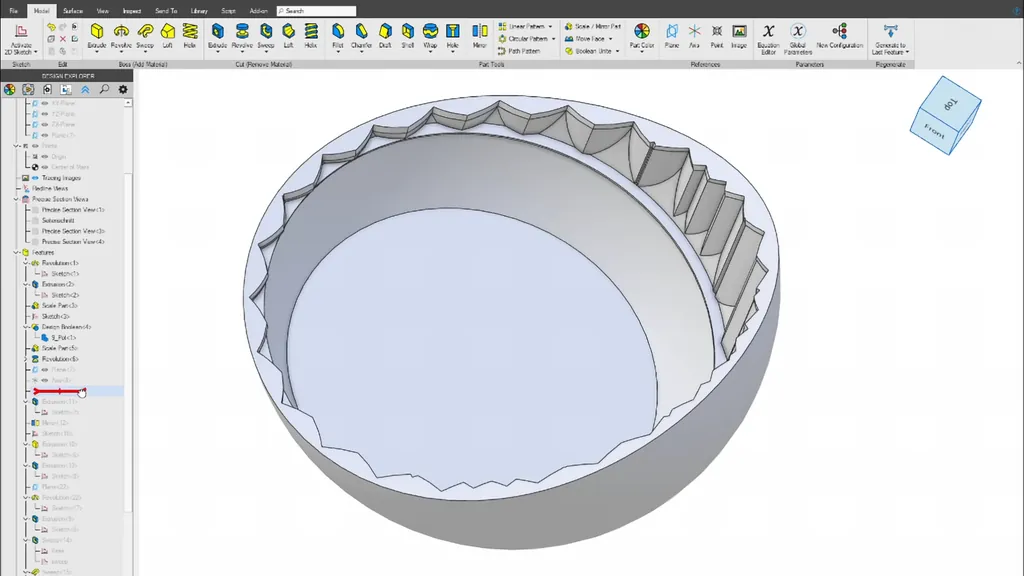The width and height of the screenshot is (1024, 576).
Task: Open the Move Face dropdown arrow
Action: coord(611,39)
